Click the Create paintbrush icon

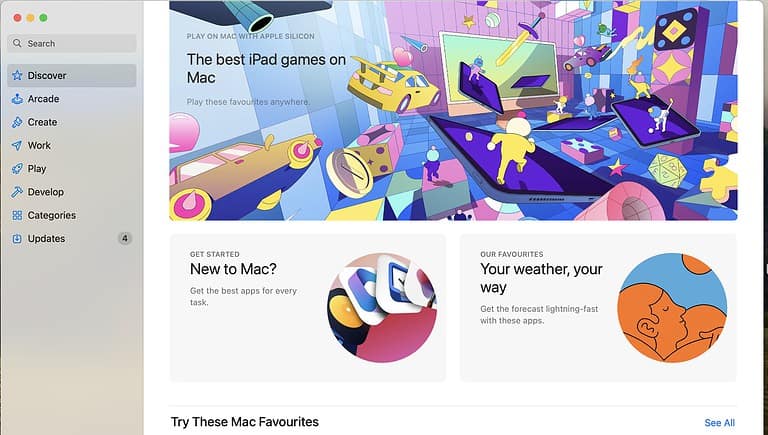coord(17,122)
